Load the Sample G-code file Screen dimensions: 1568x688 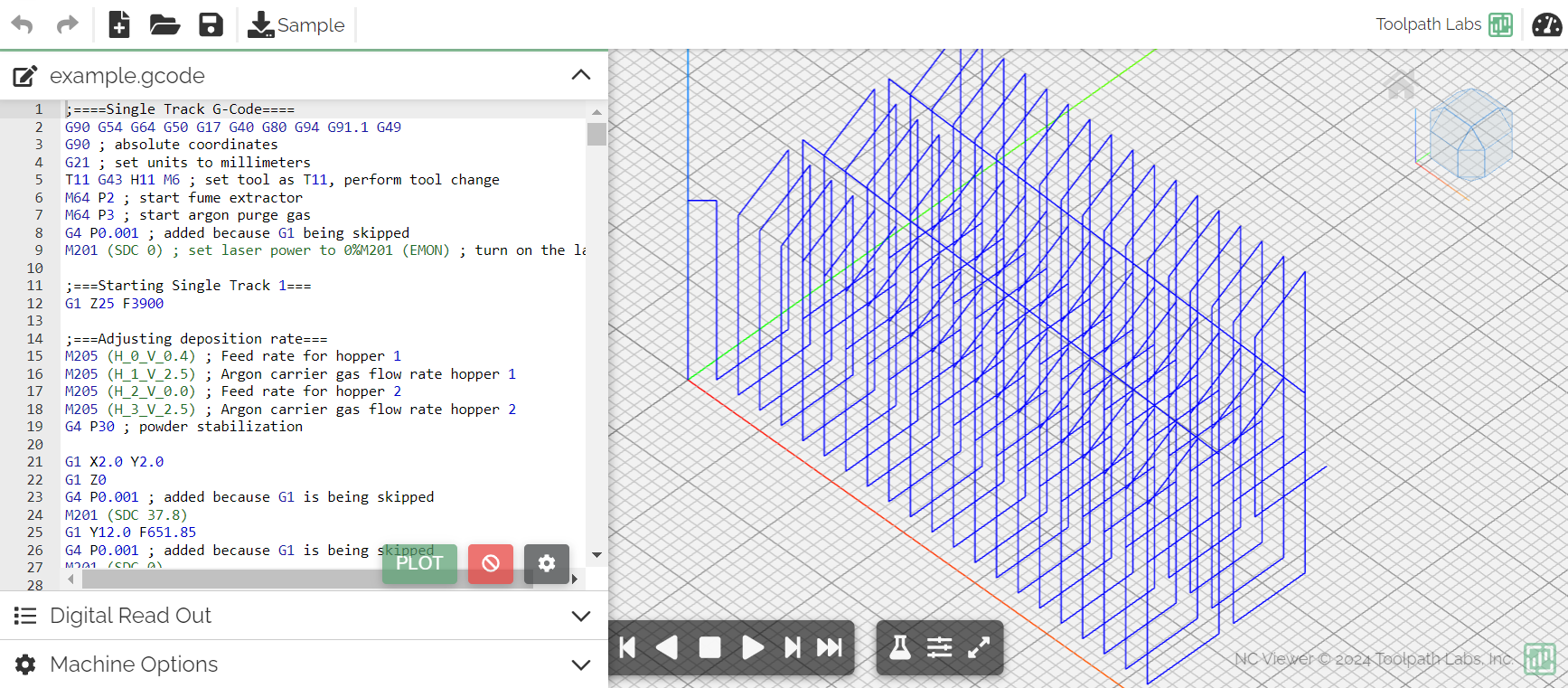point(296,24)
